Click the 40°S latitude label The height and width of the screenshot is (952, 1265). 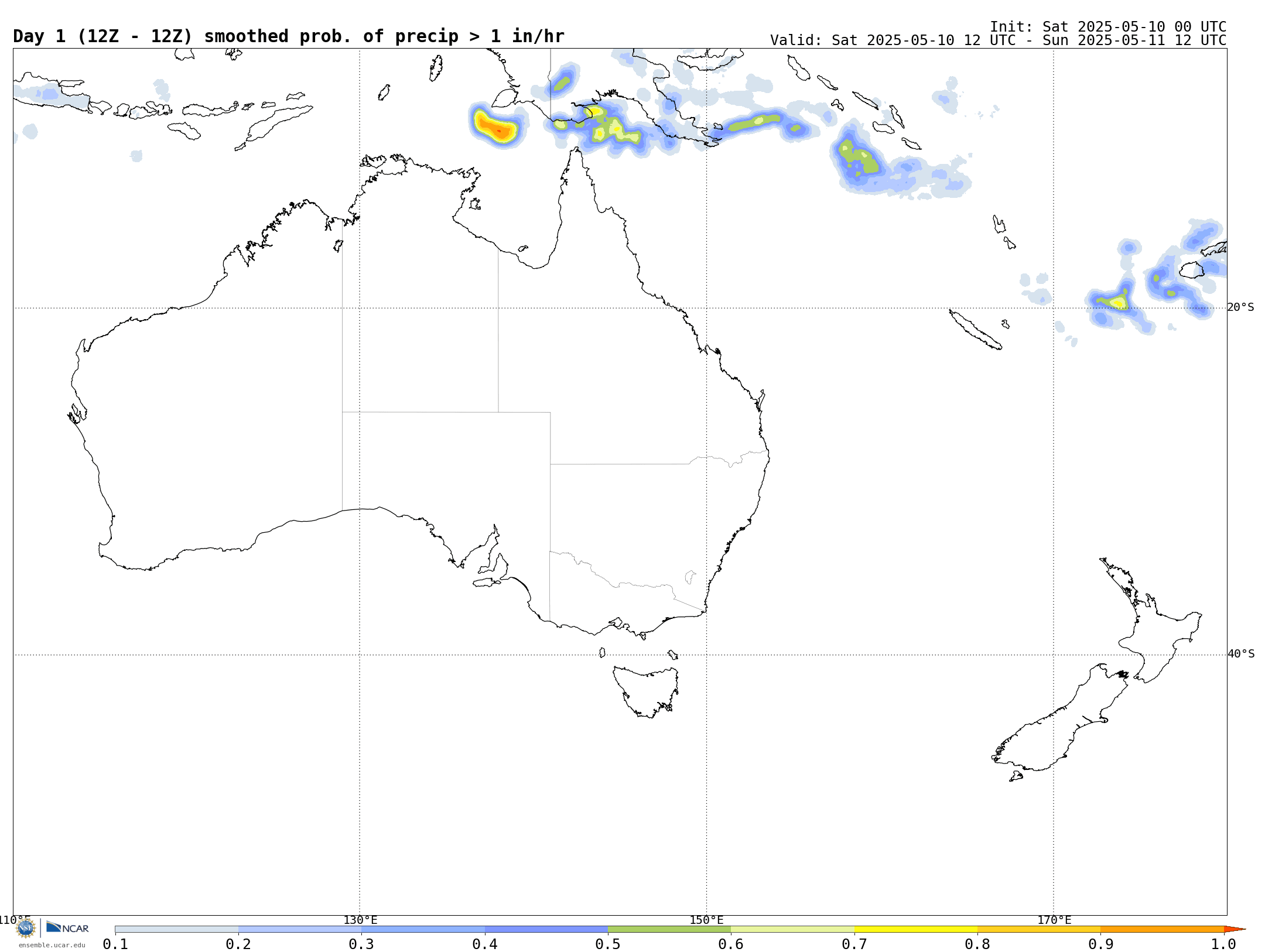click(x=1241, y=654)
